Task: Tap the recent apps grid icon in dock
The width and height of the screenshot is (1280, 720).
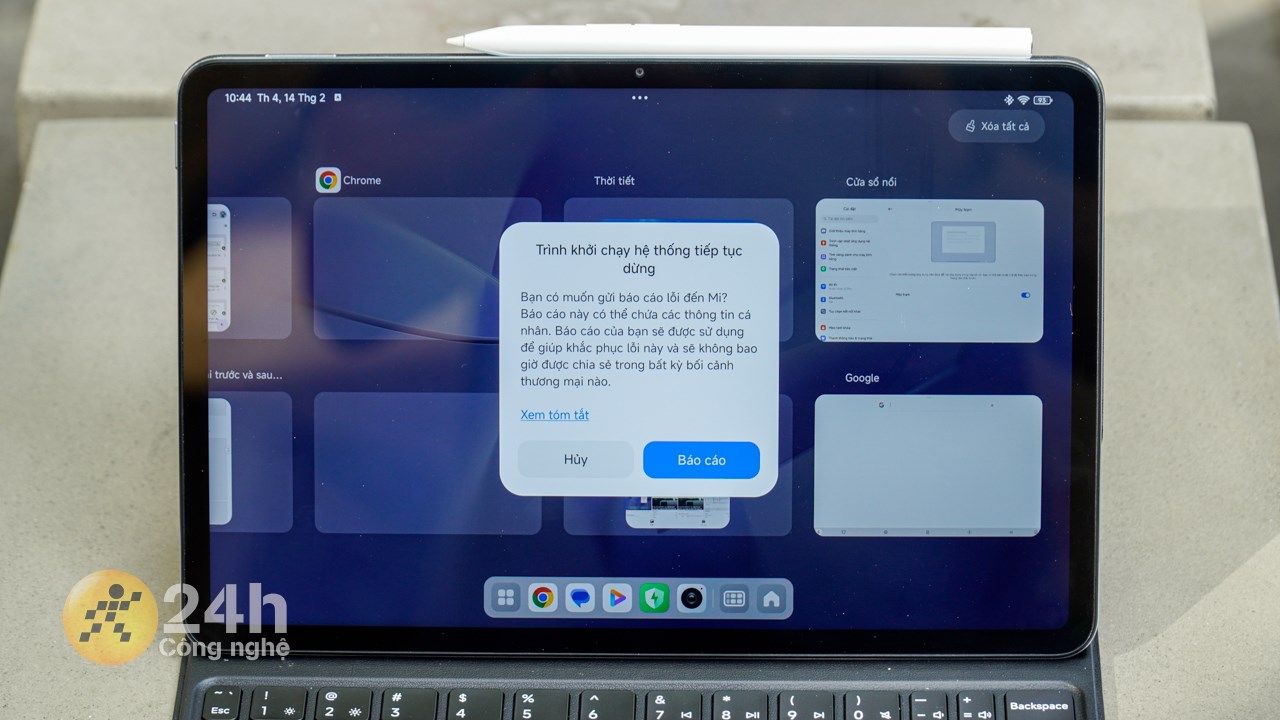Action: pyautogui.click(x=734, y=598)
